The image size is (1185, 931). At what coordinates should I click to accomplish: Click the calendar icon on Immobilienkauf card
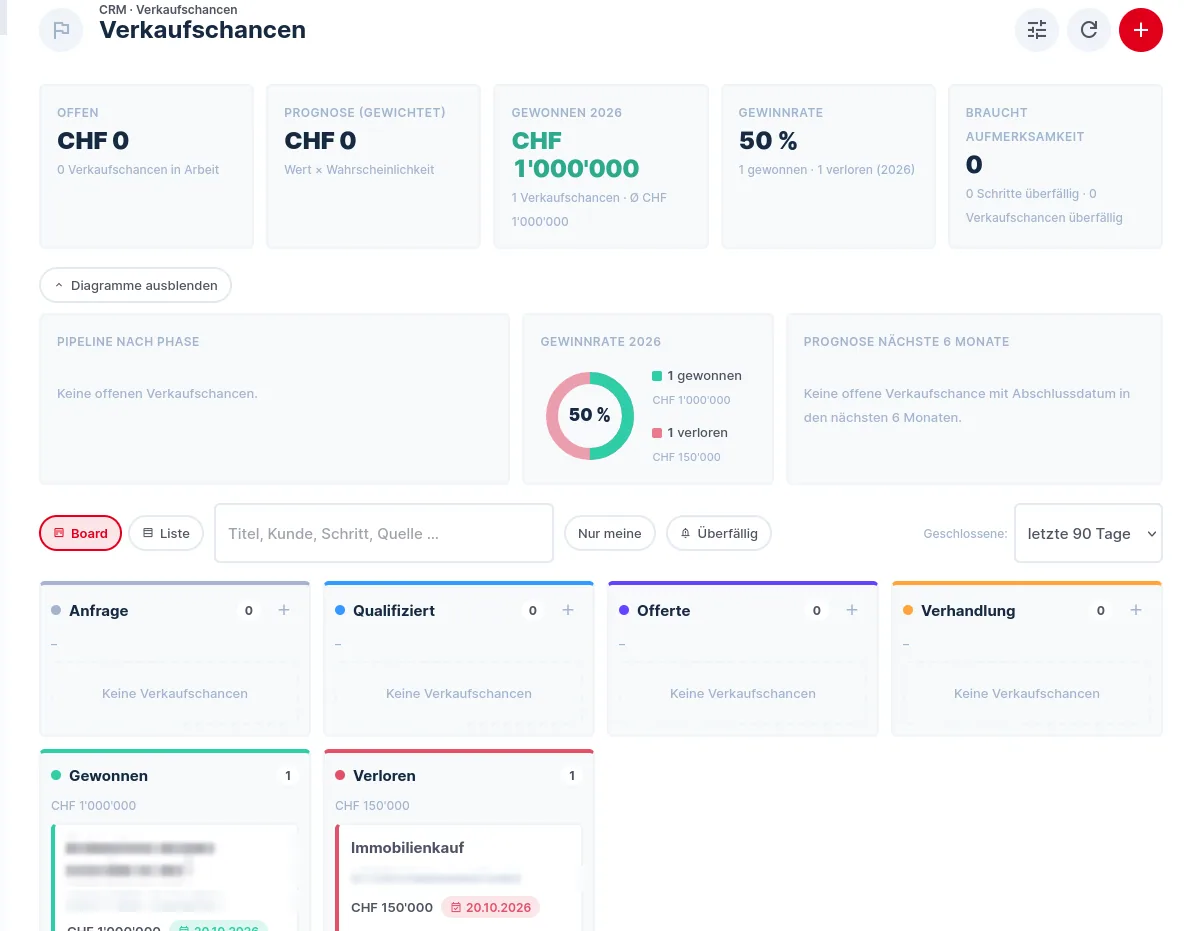pos(456,907)
